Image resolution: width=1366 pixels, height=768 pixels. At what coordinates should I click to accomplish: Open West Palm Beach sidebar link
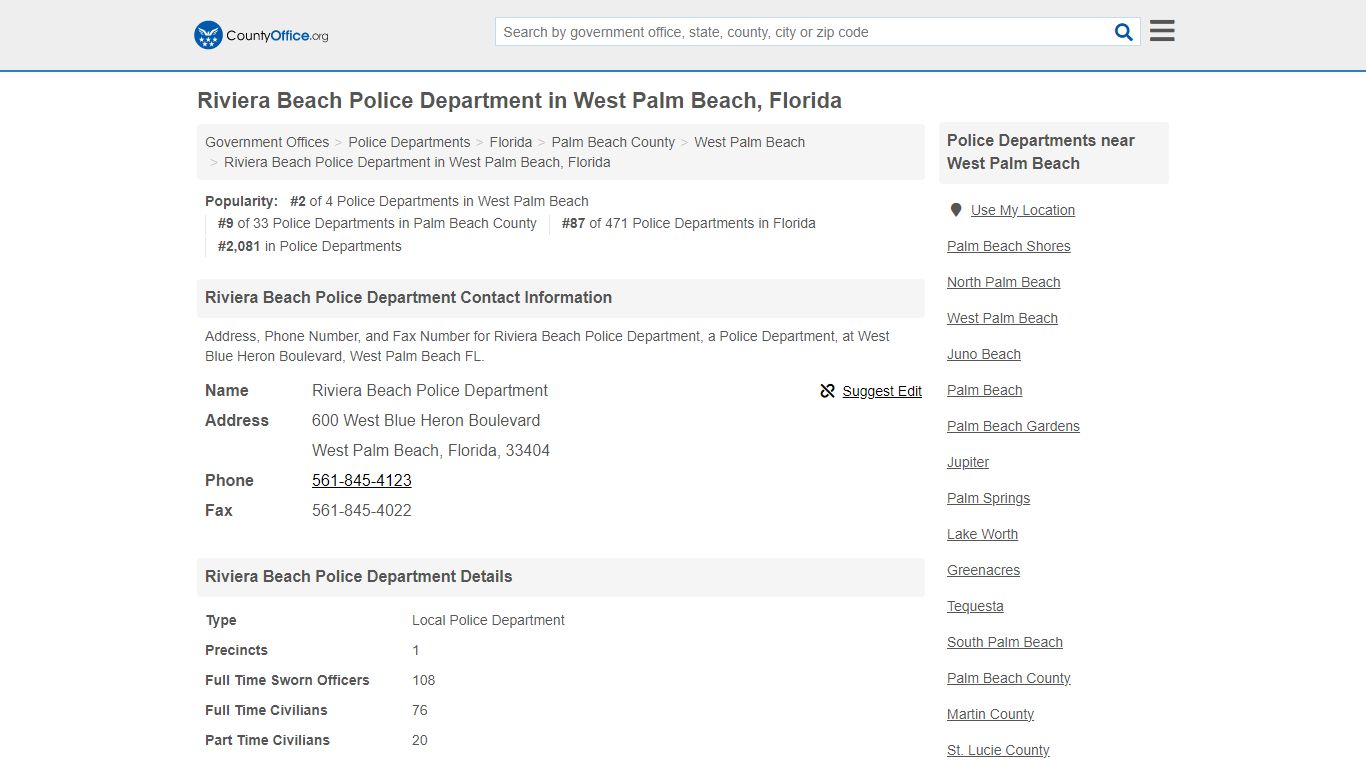1002,318
